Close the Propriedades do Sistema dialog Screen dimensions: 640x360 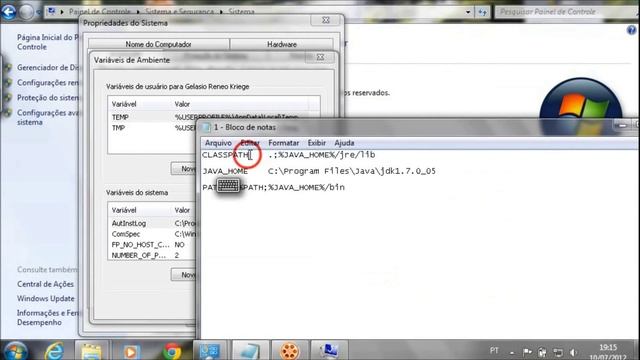[x=326, y=20]
